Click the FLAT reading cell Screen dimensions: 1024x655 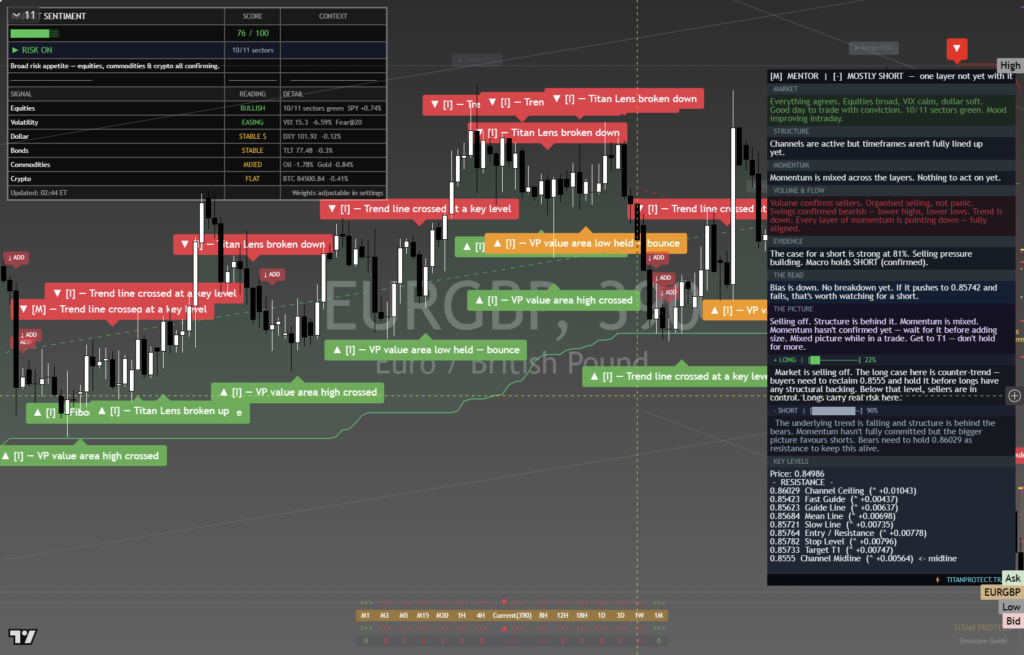pos(252,178)
